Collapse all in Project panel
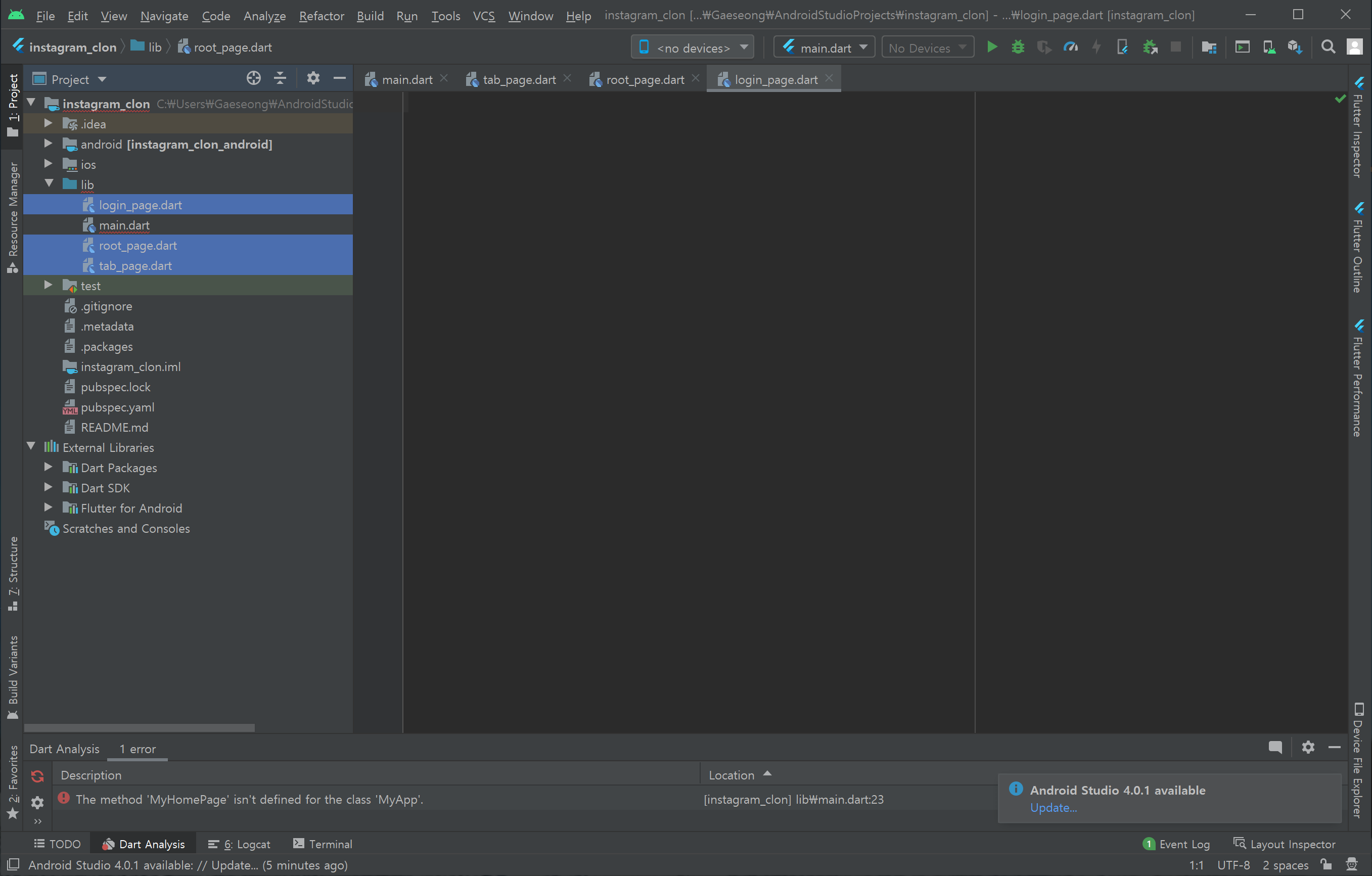 pyautogui.click(x=280, y=78)
